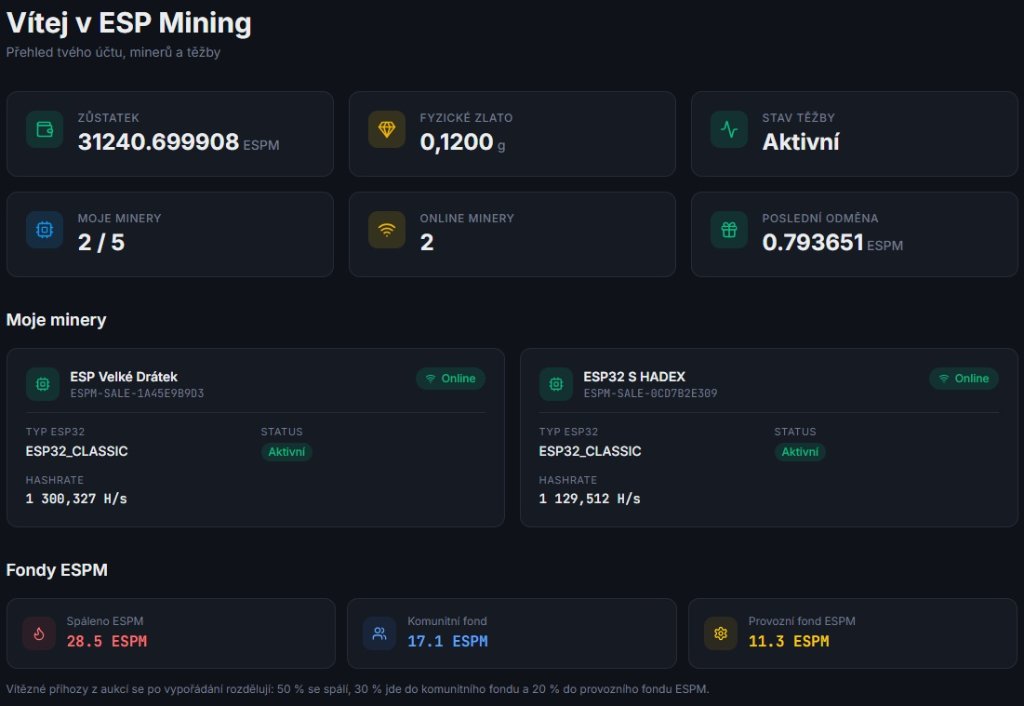This screenshot has width=1024, height=706.
Task: Select the balance value 31240.699908
Action: coord(158,142)
